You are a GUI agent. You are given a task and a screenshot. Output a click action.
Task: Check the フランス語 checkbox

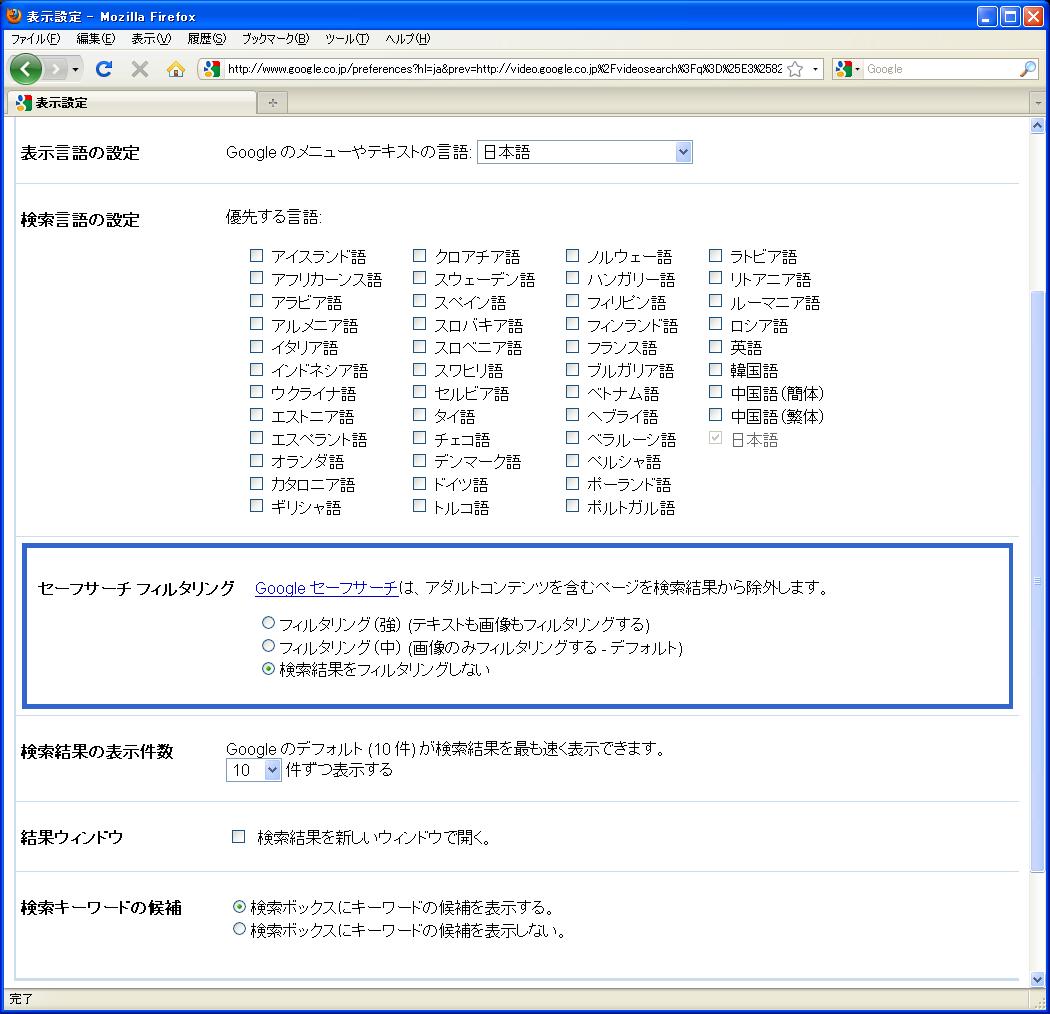coord(573,346)
